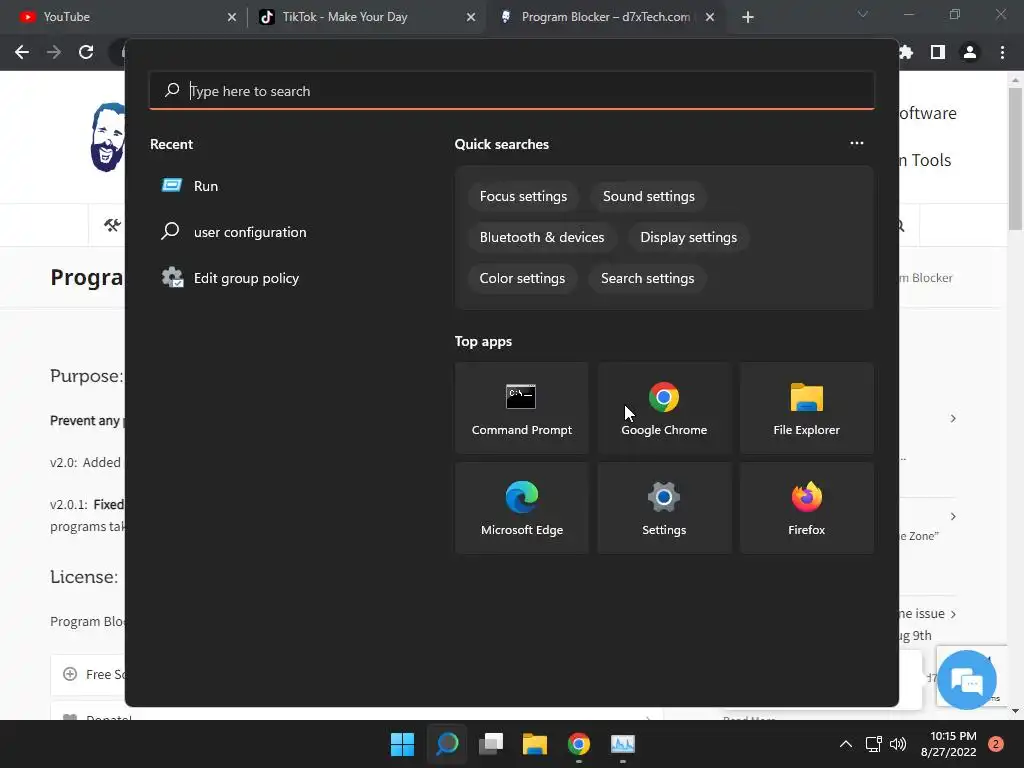Open the website live chat bubble
The height and width of the screenshot is (768, 1024).
pos(967,680)
